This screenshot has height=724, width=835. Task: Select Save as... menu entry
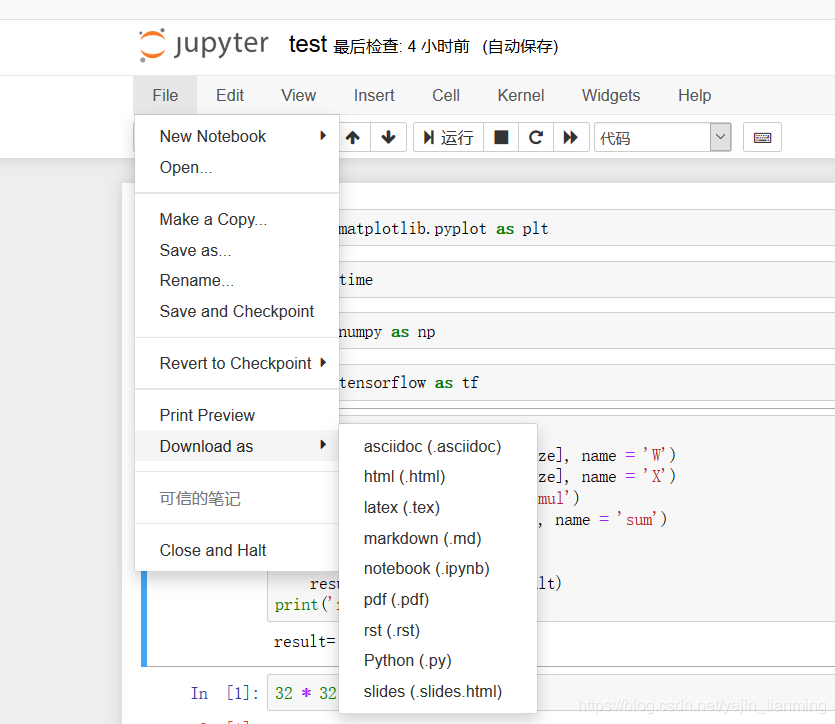point(237,250)
